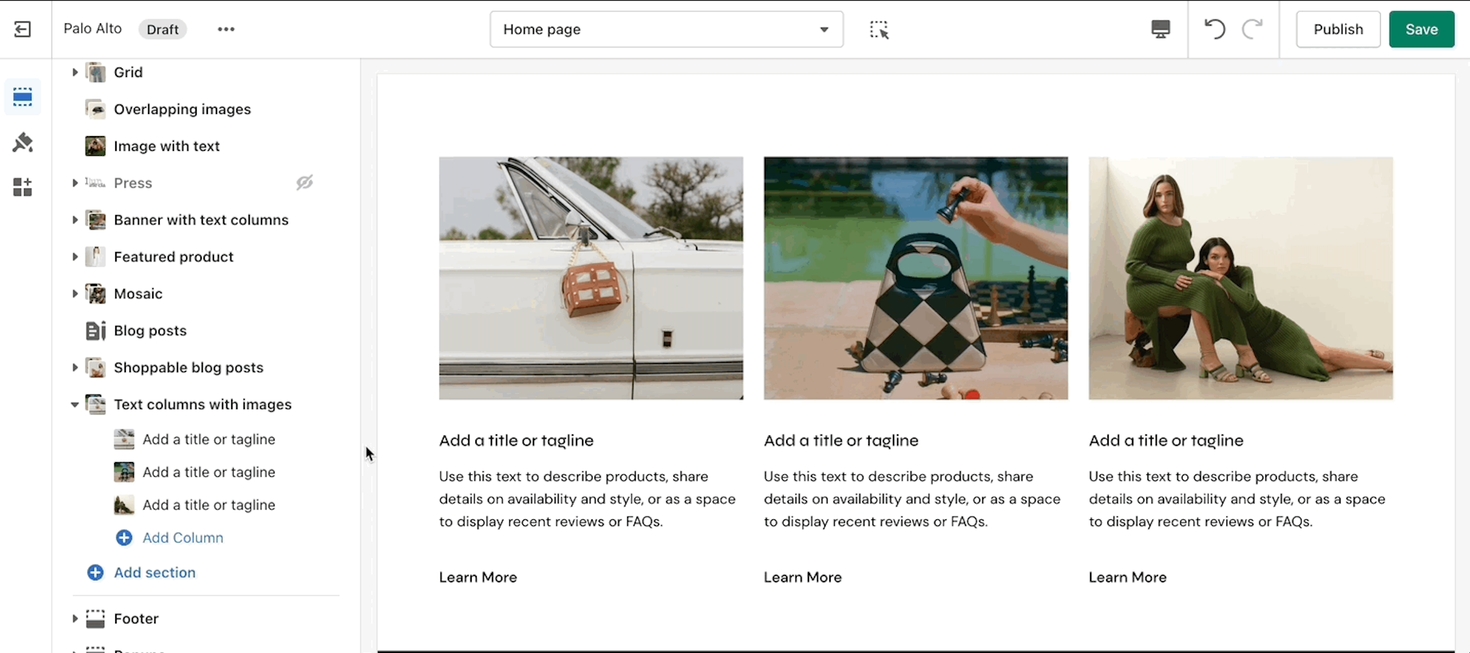Open Theme settings paintbrush icon
The width and height of the screenshot is (1470, 653).
pyautogui.click(x=22, y=143)
